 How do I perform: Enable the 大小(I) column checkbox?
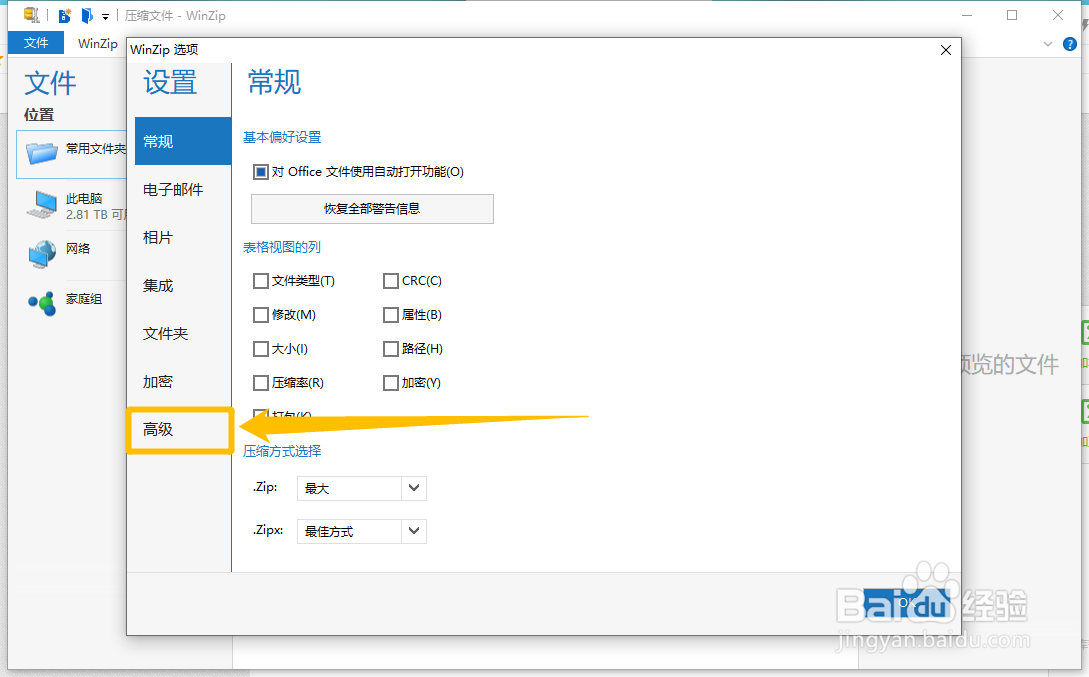pyautogui.click(x=260, y=349)
